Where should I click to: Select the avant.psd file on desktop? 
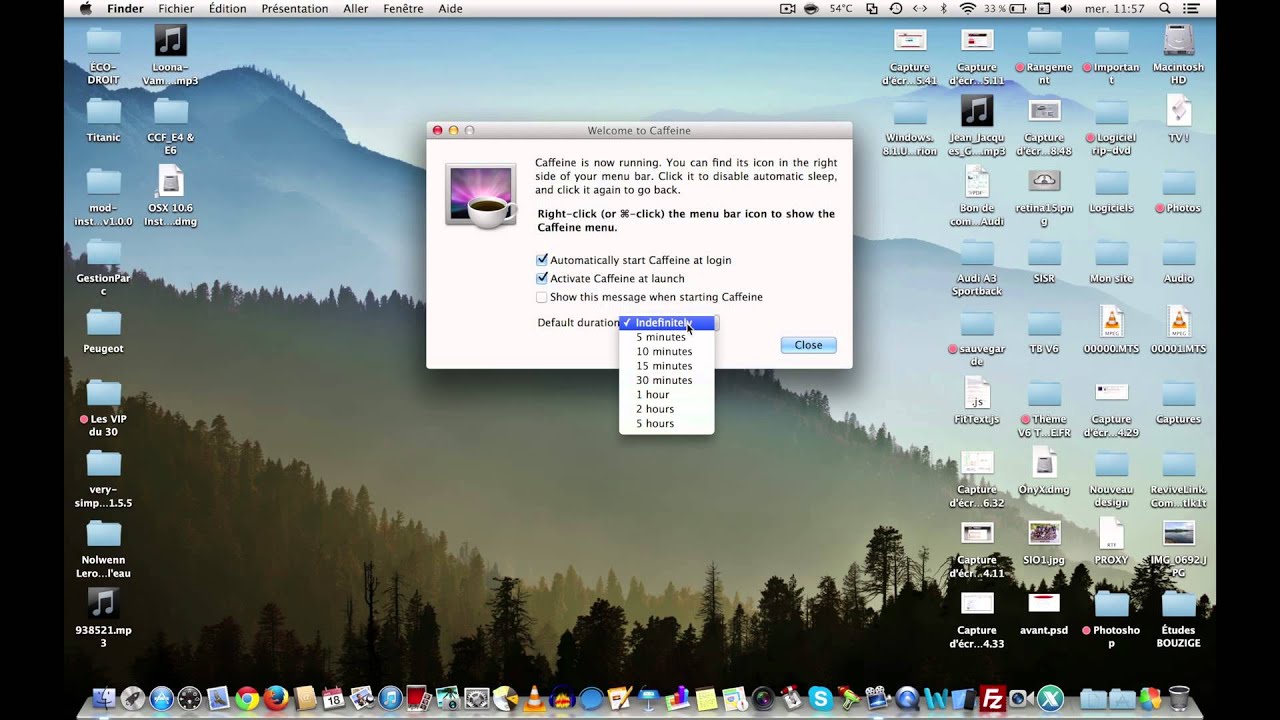pos(1044,611)
